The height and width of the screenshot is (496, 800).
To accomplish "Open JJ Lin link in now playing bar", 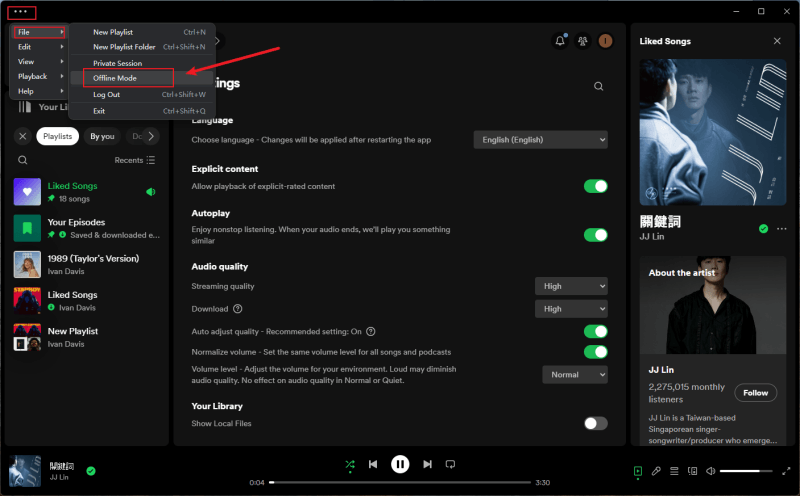I will click(59, 477).
